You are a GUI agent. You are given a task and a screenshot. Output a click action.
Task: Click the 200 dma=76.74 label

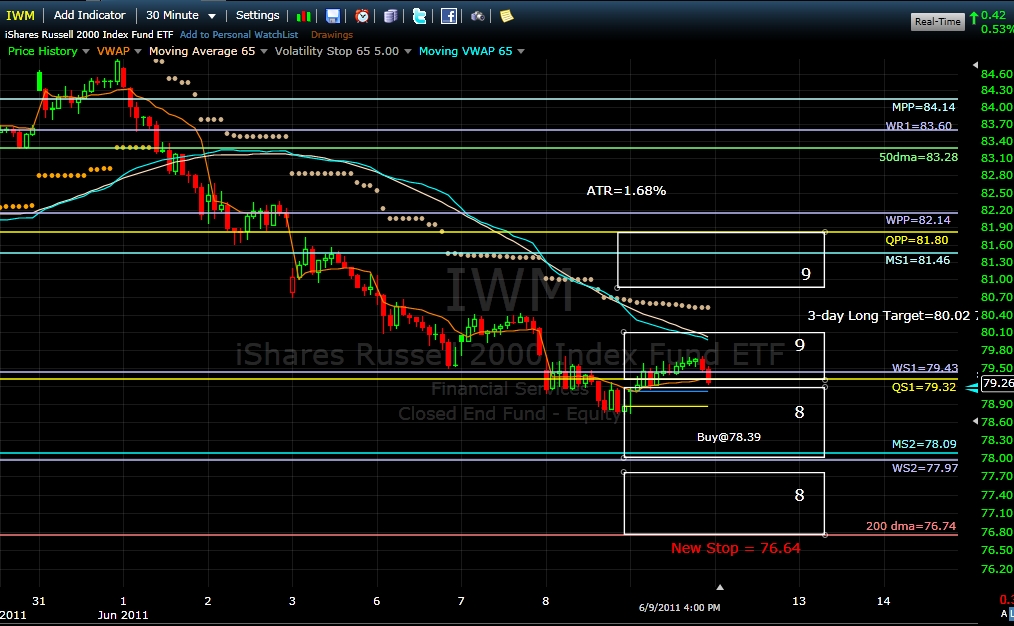point(911,526)
